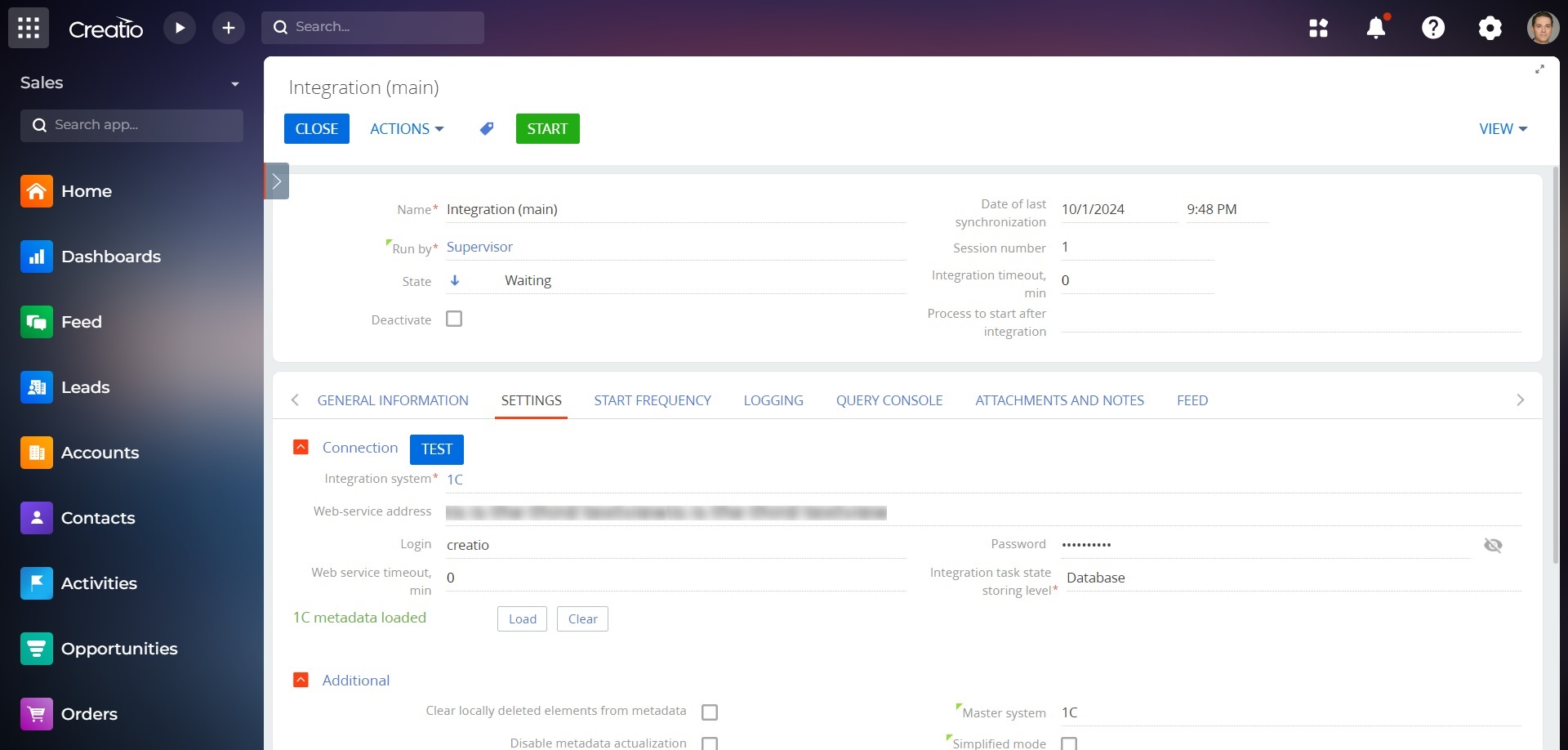The width and height of the screenshot is (1568, 750).
Task: Collapse the Additional section
Action: (x=301, y=680)
